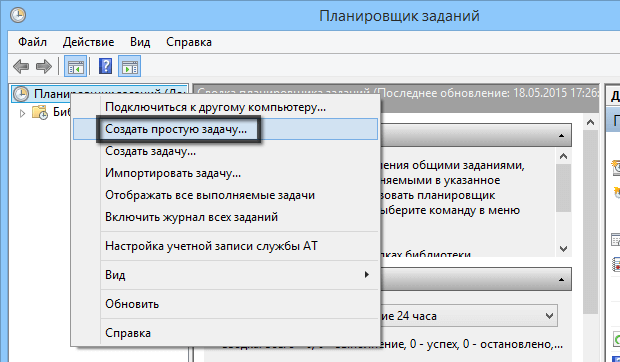Image resolution: width=620 pixels, height=362 pixels.
Task: Open the Действие menu in menu bar
Action: tap(89, 42)
